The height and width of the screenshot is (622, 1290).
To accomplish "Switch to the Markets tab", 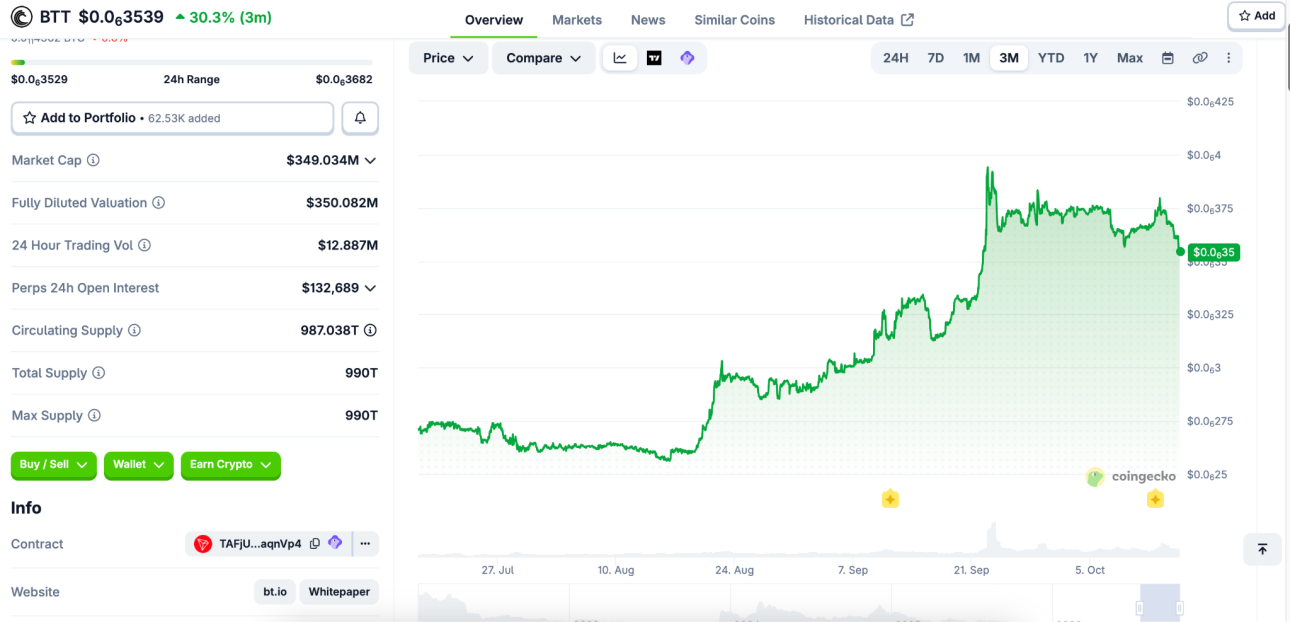I will coord(577,20).
